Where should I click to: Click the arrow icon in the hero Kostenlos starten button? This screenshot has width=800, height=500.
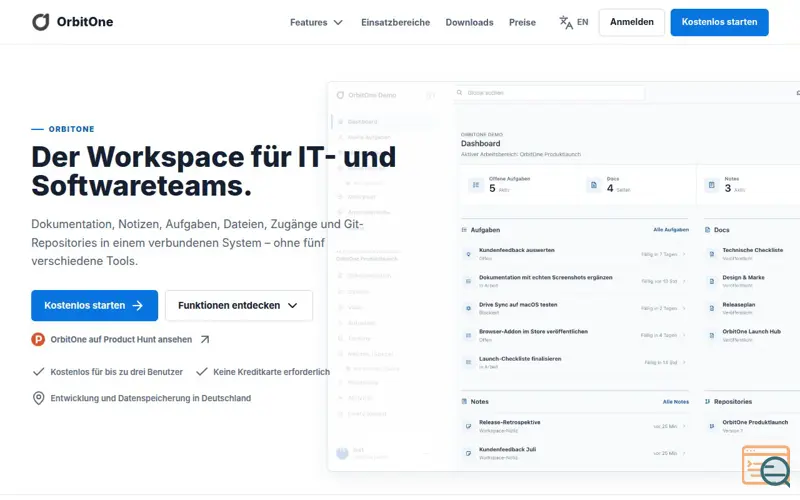[138, 306]
